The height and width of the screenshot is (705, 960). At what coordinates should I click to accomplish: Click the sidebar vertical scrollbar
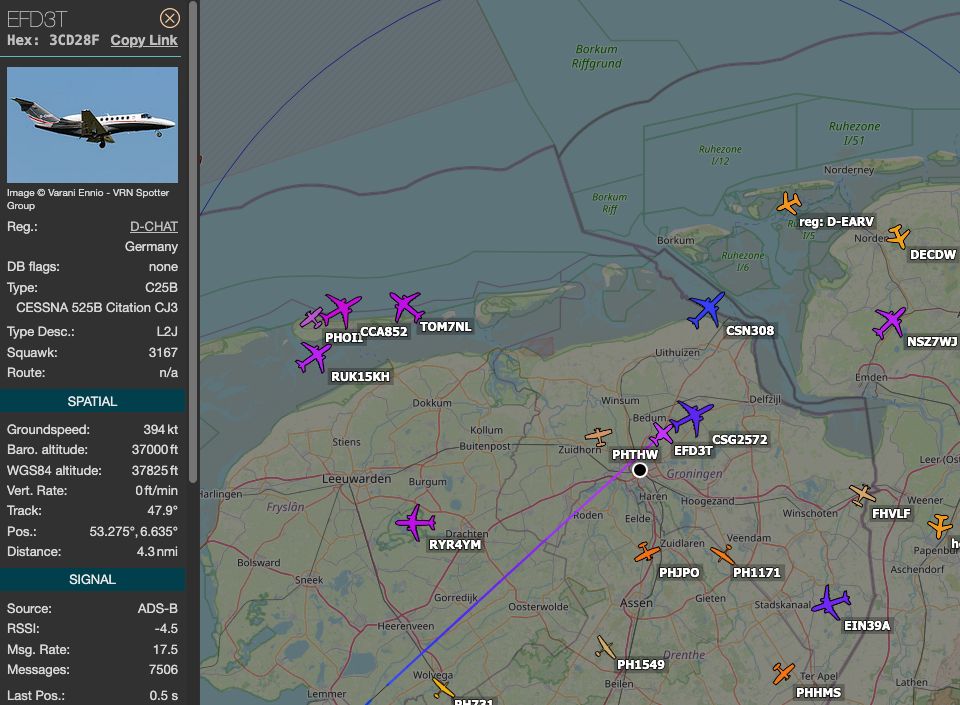coord(193,242)
